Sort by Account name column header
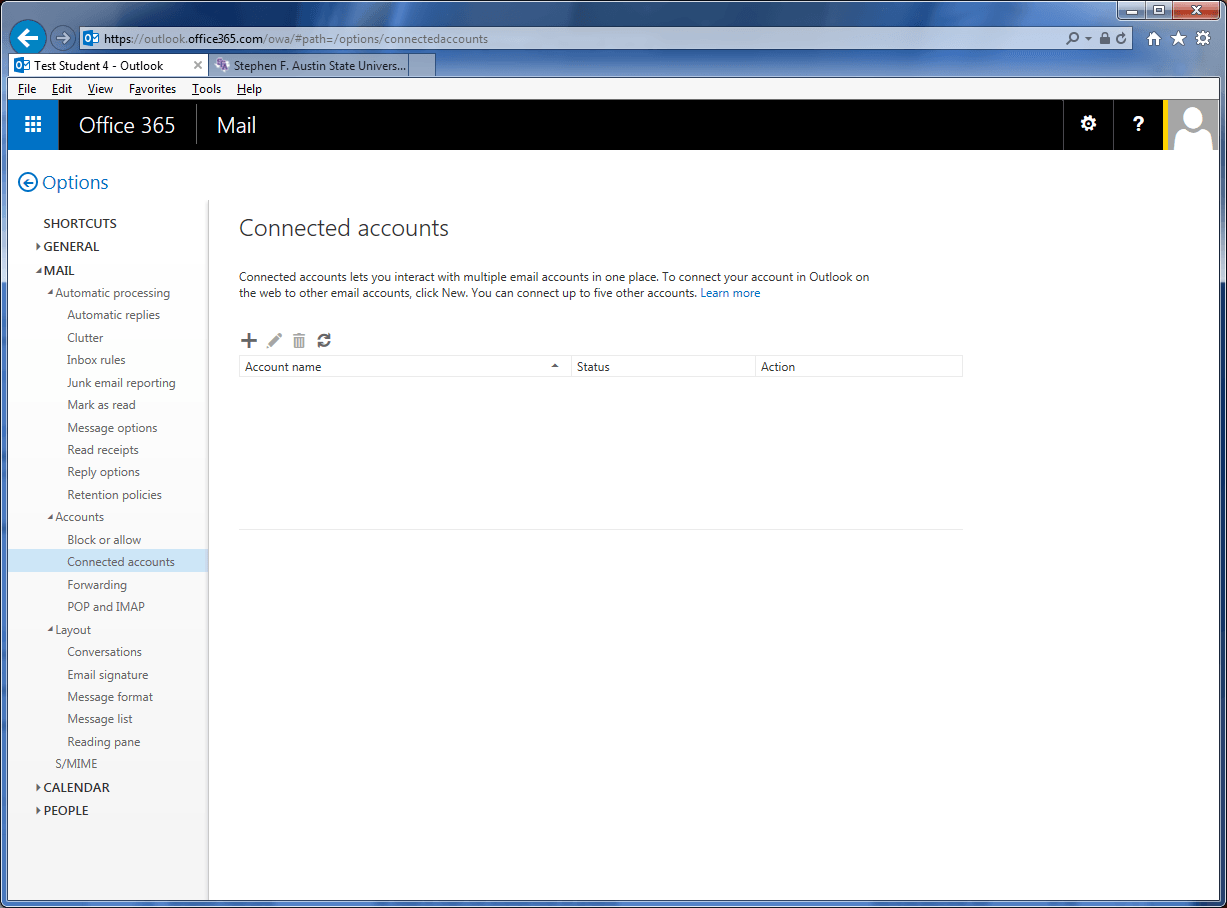1227x908 pixels. [x=400, y=367]
